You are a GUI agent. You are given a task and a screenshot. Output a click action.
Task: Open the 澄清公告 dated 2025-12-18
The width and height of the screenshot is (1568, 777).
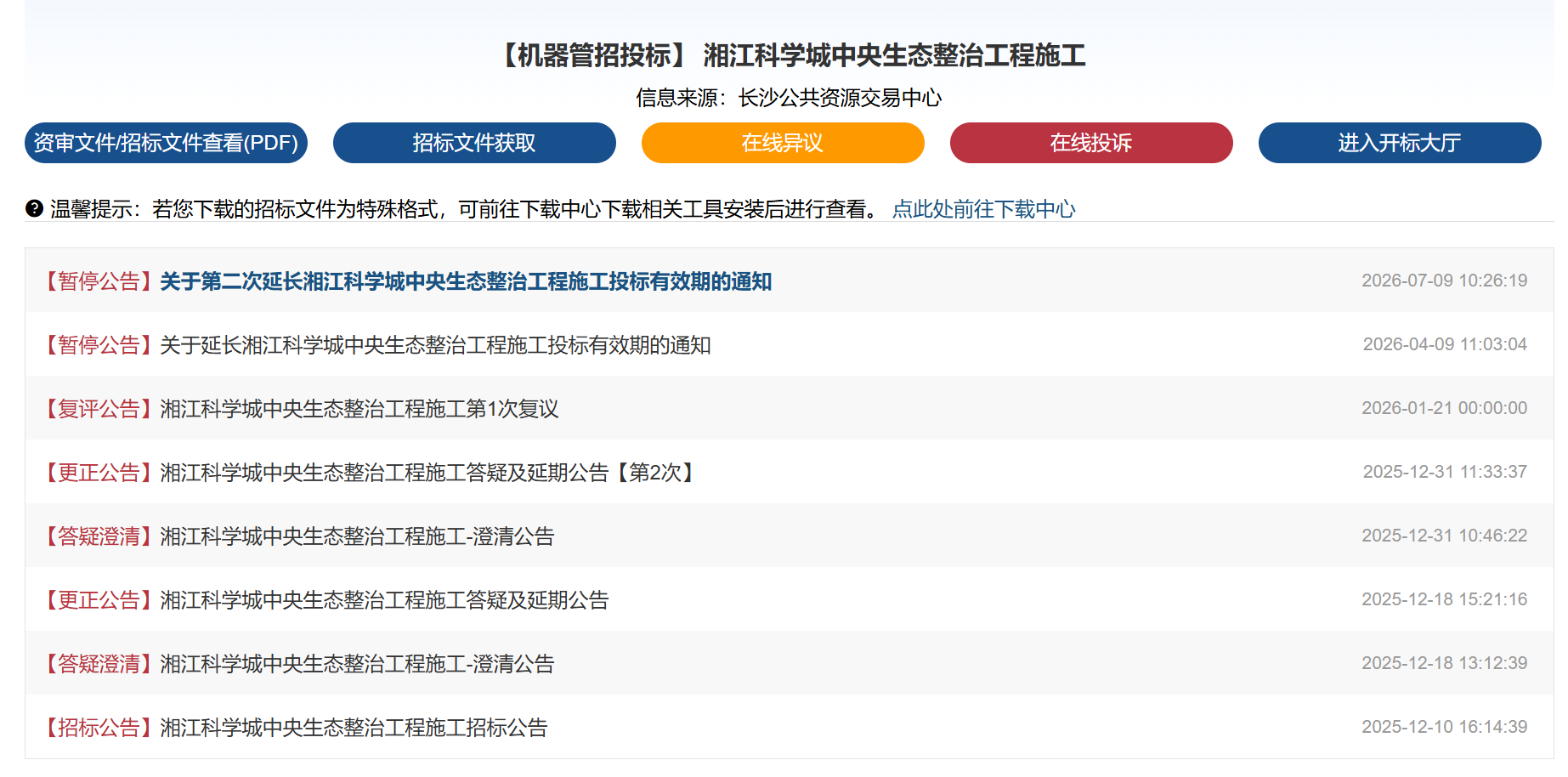point(357,664)
